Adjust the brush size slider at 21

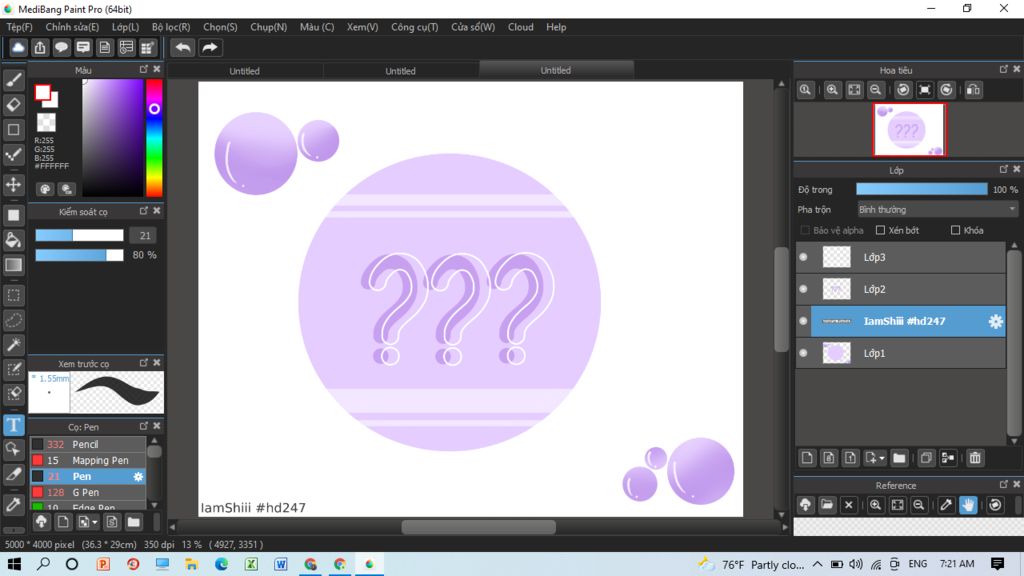coord(79,235)
